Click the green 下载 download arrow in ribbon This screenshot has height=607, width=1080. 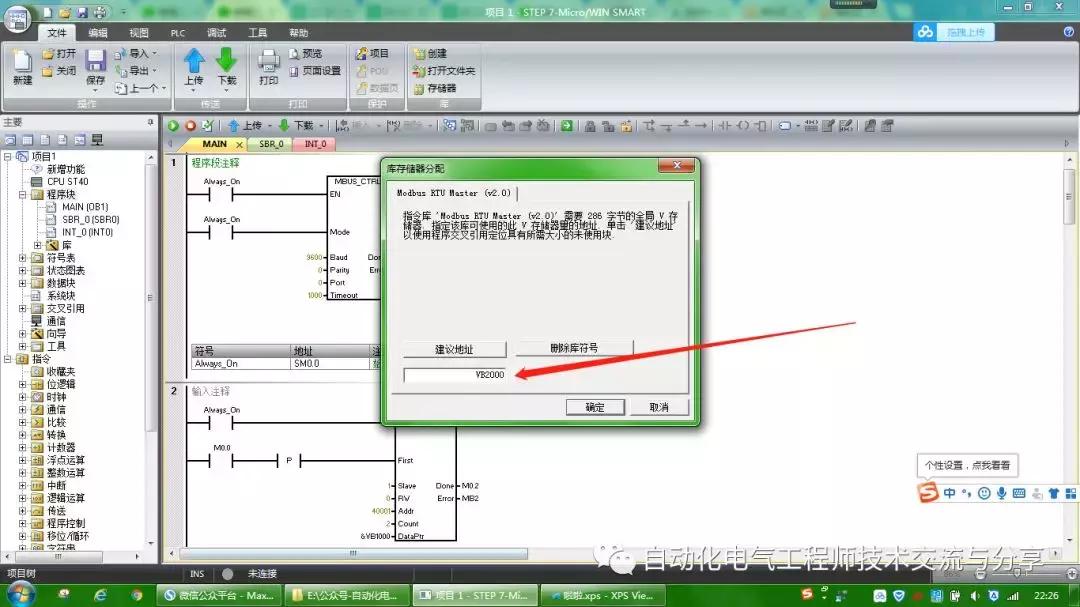227,62
